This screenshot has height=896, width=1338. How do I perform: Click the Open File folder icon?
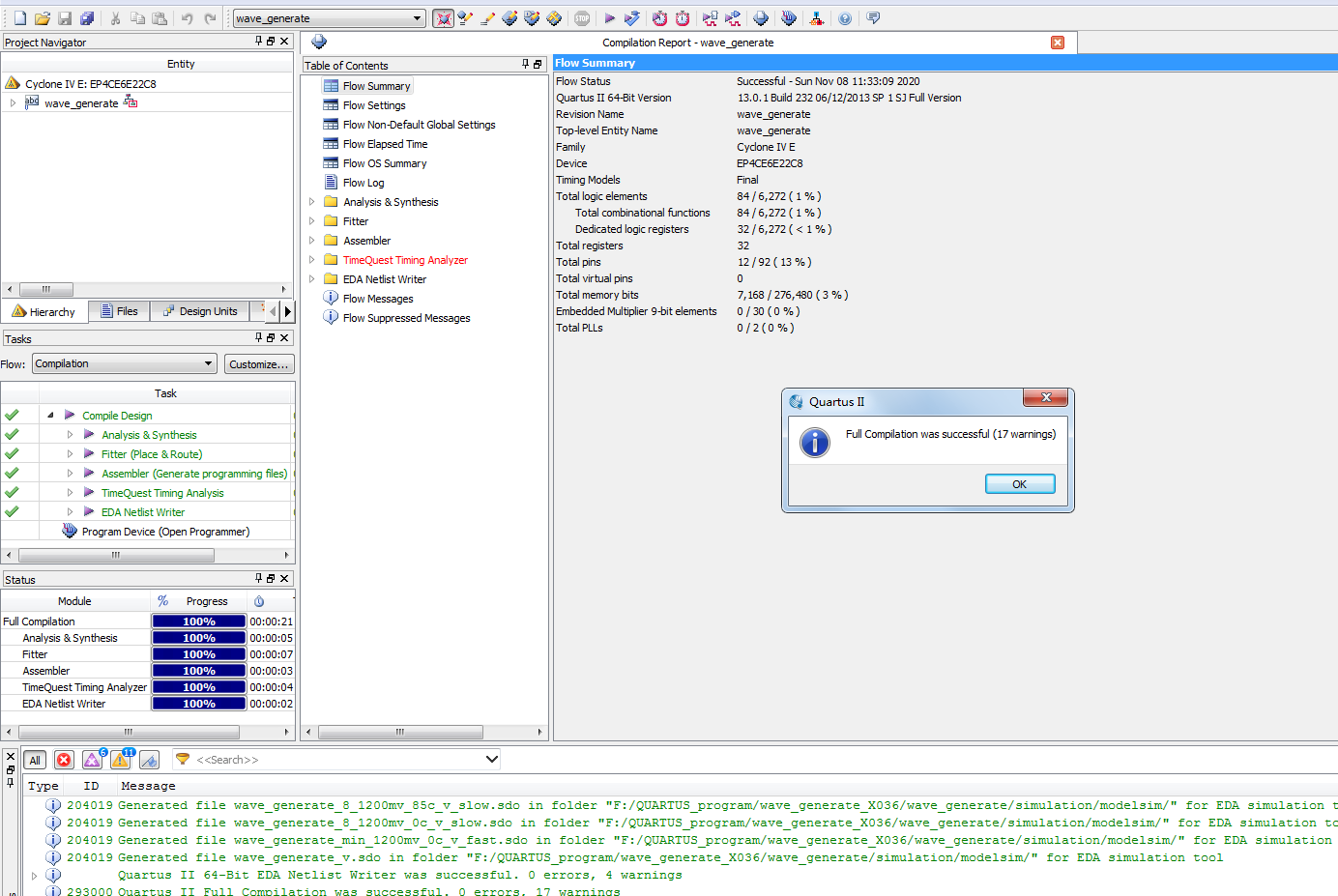43,18
